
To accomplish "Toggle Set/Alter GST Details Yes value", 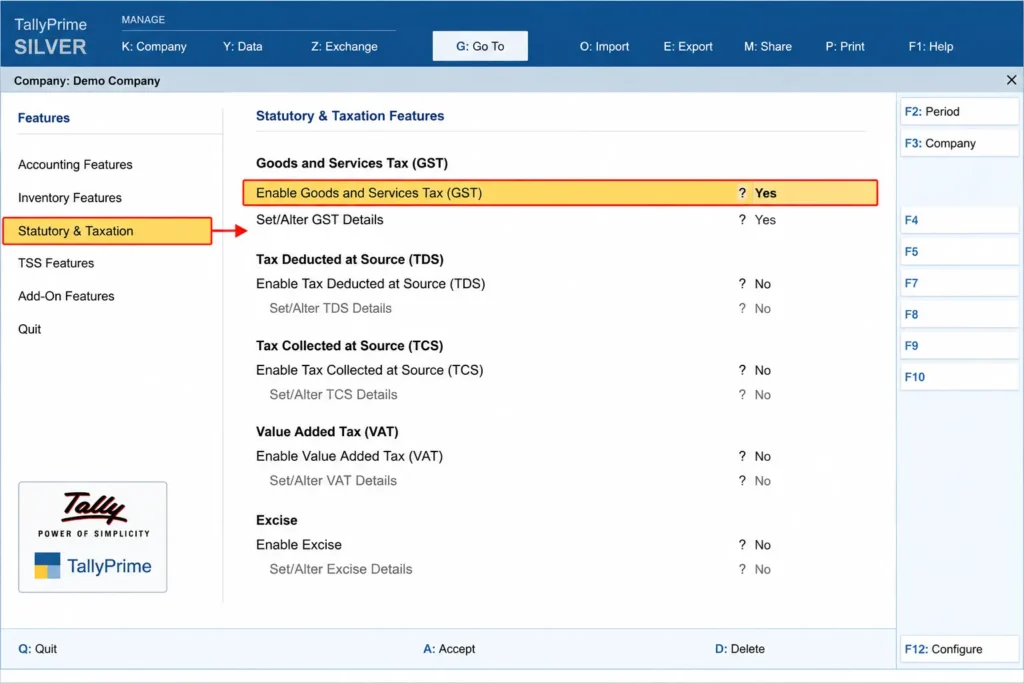I will 765,220.
